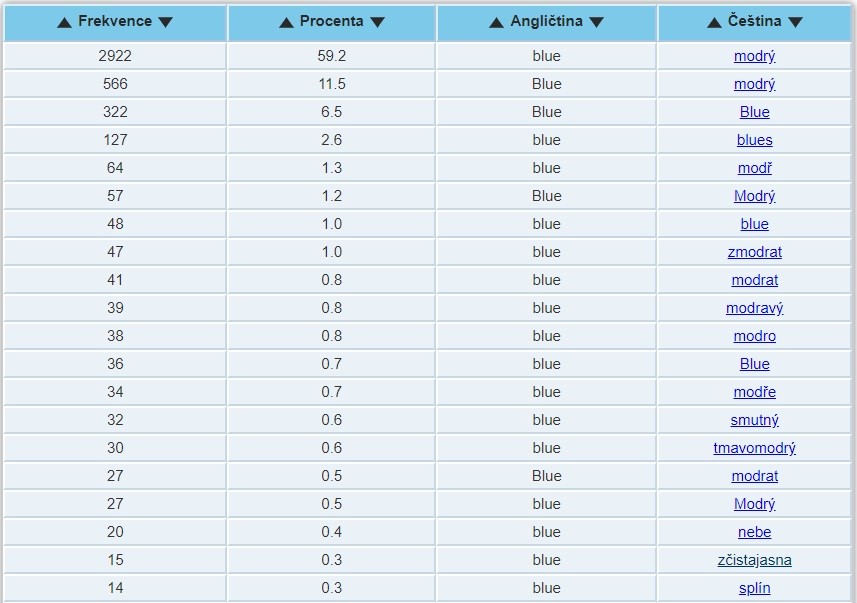Open the blues translation link
The image size is (857, 603).
pos(754,140)
